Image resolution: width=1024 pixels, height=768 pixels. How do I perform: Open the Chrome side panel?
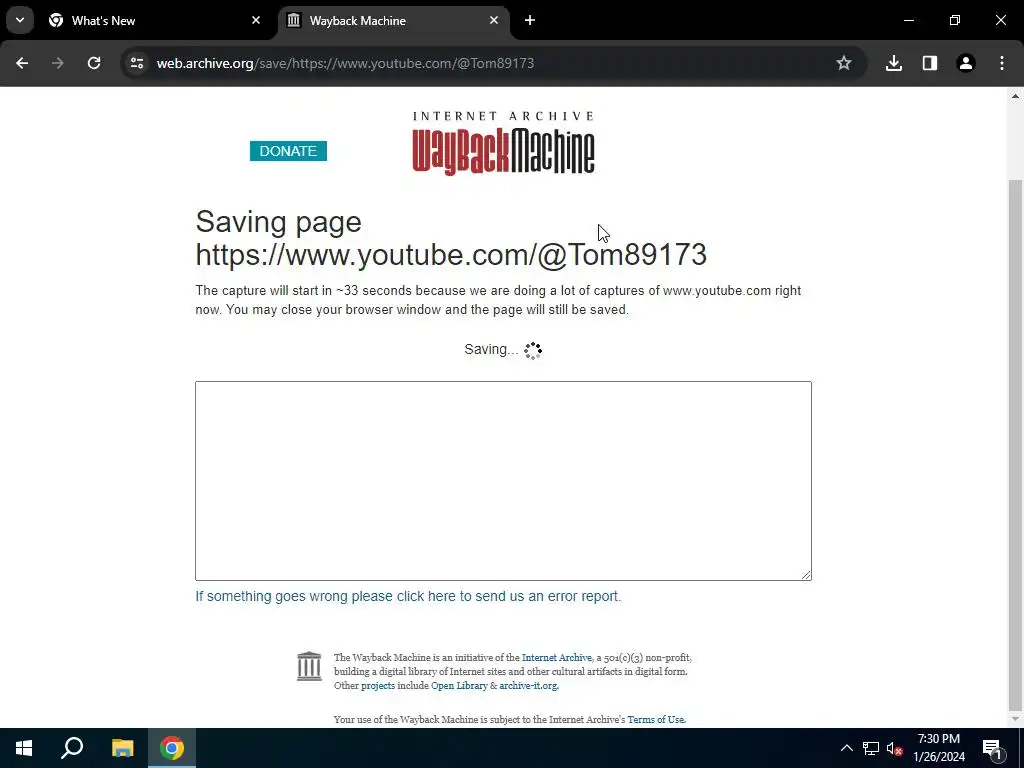pos(930,63)
